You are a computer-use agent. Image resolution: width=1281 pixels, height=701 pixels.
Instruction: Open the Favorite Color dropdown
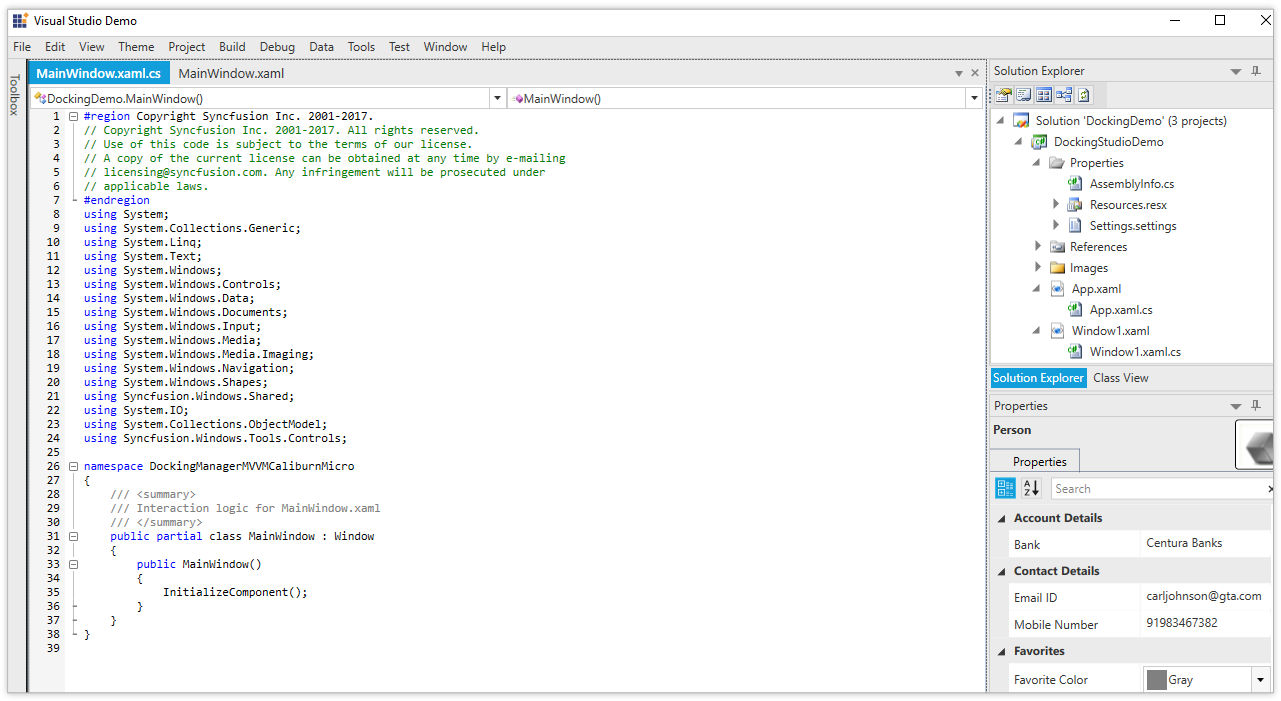pyautogui.click(x=1259, y=679)
